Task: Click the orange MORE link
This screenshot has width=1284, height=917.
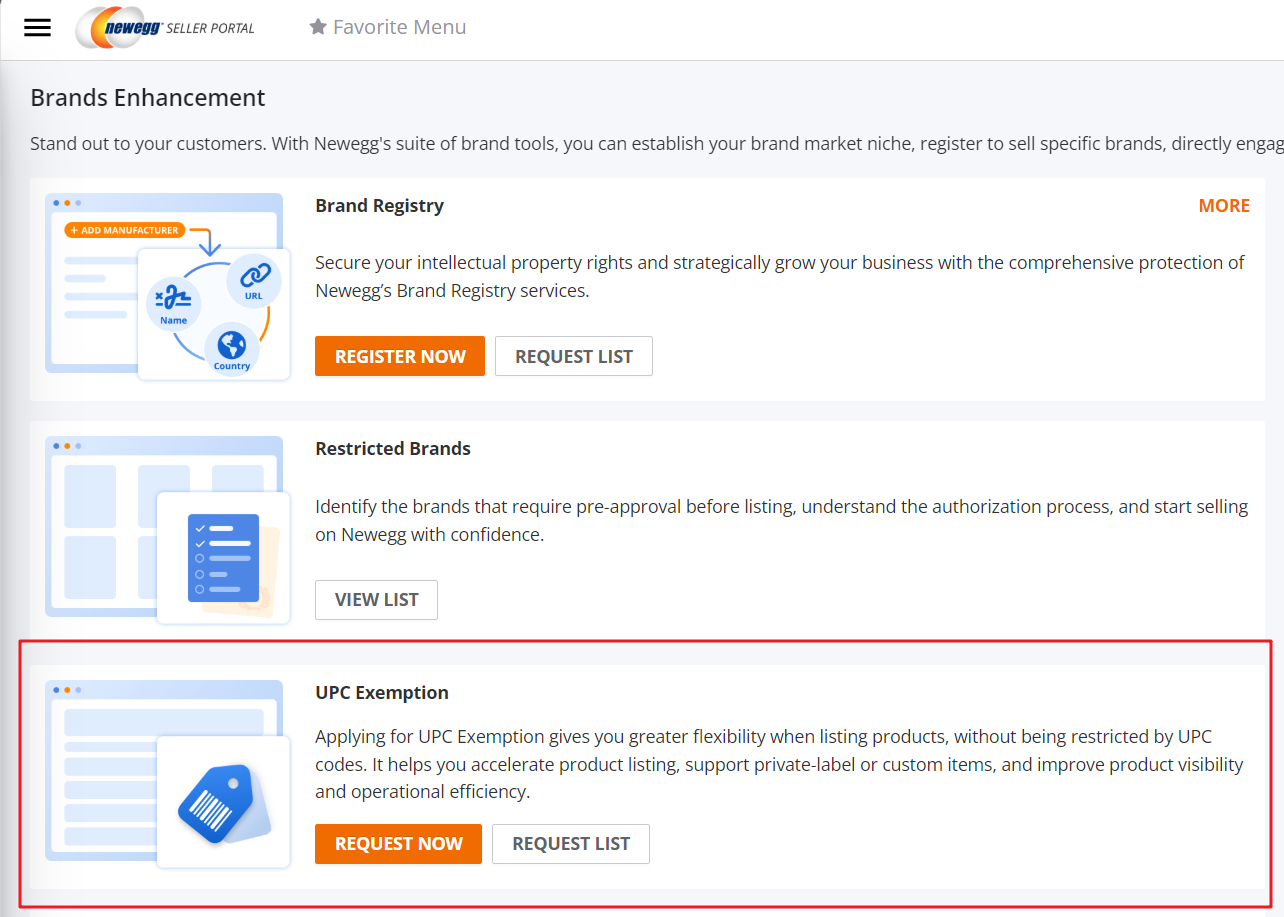Action: point(1224,206)
